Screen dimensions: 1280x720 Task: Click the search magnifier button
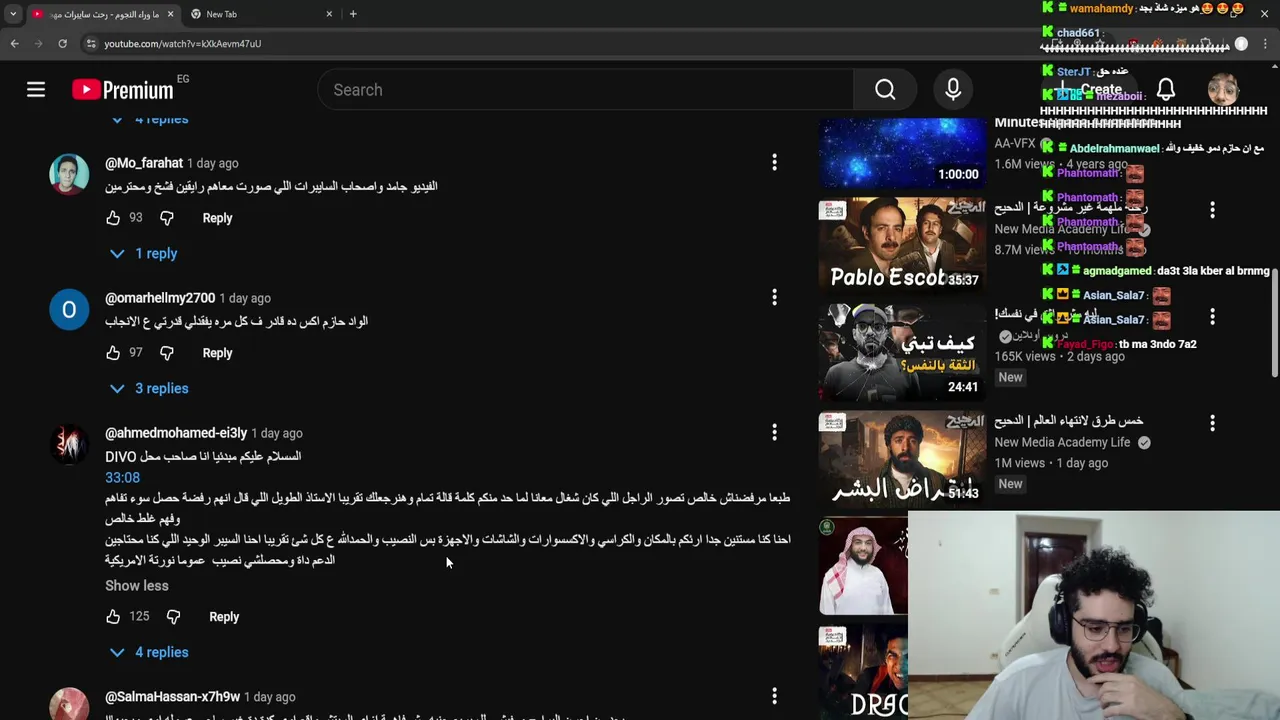885,90
